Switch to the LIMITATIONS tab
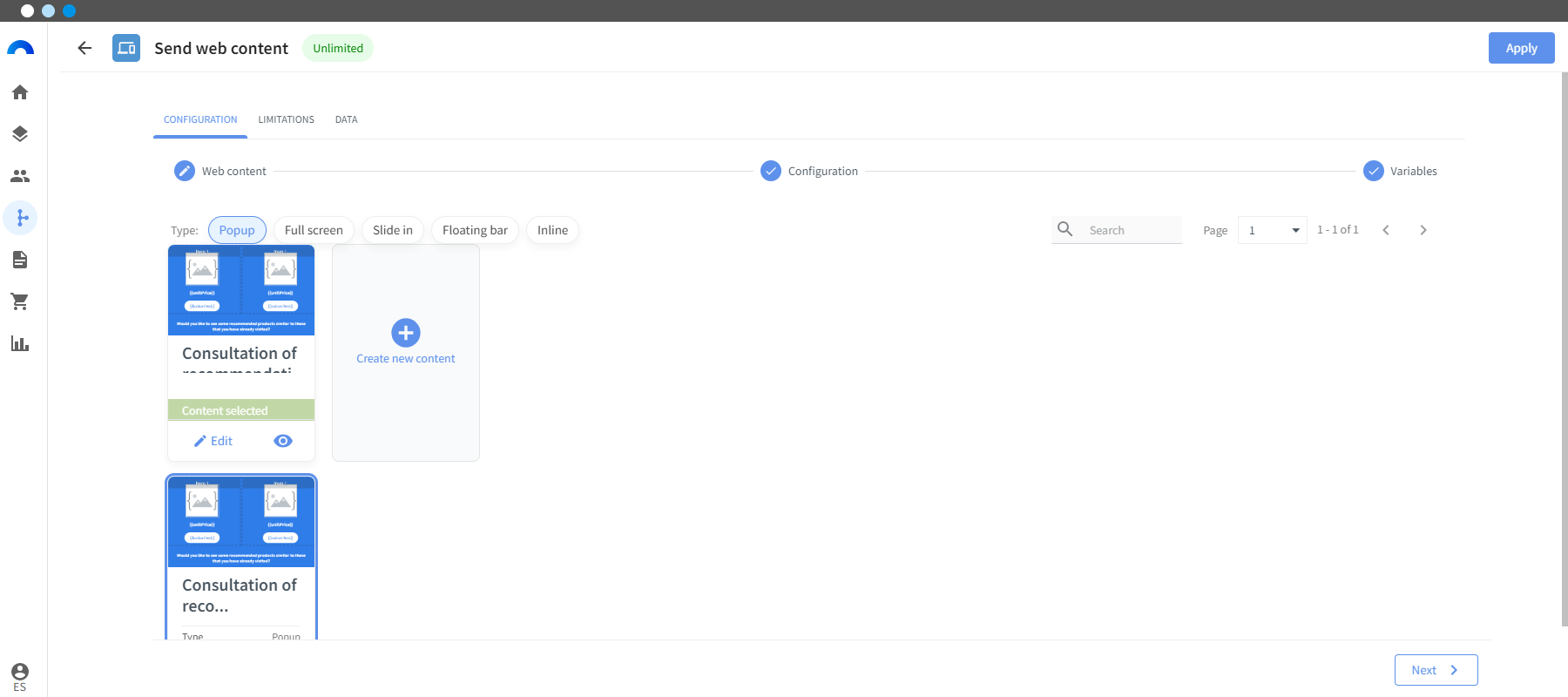Image resolution: width=1568 pixels, height=697 pixels. click(286, 119)
